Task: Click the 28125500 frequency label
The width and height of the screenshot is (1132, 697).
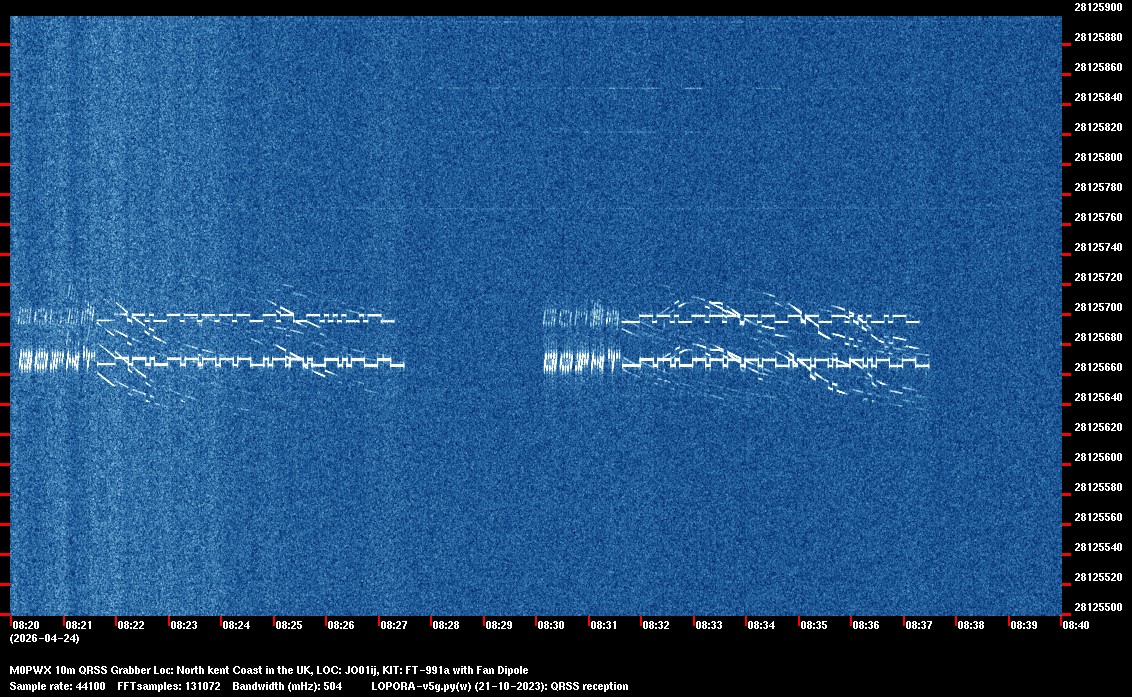Action: (x=1098, y=607)
